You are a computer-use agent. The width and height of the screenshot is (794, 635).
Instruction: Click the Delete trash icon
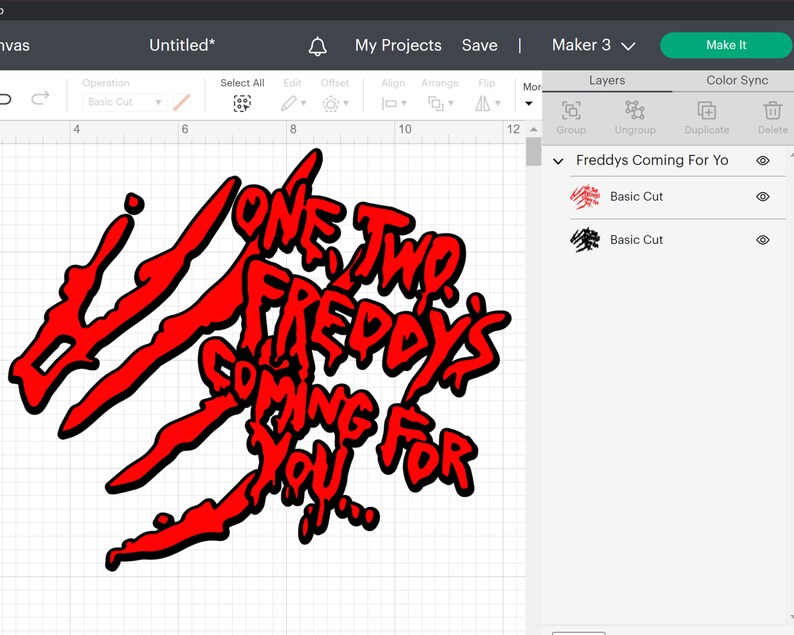773,110
